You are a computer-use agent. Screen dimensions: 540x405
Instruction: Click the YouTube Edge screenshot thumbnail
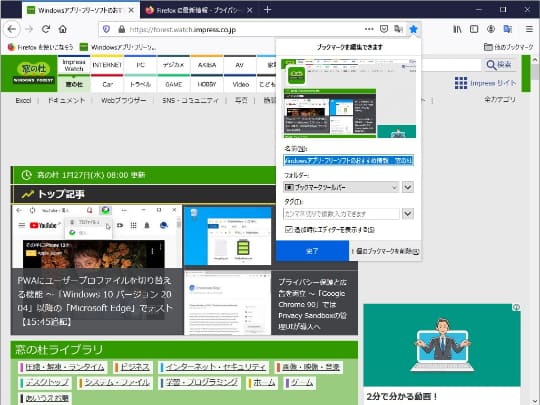97,237
